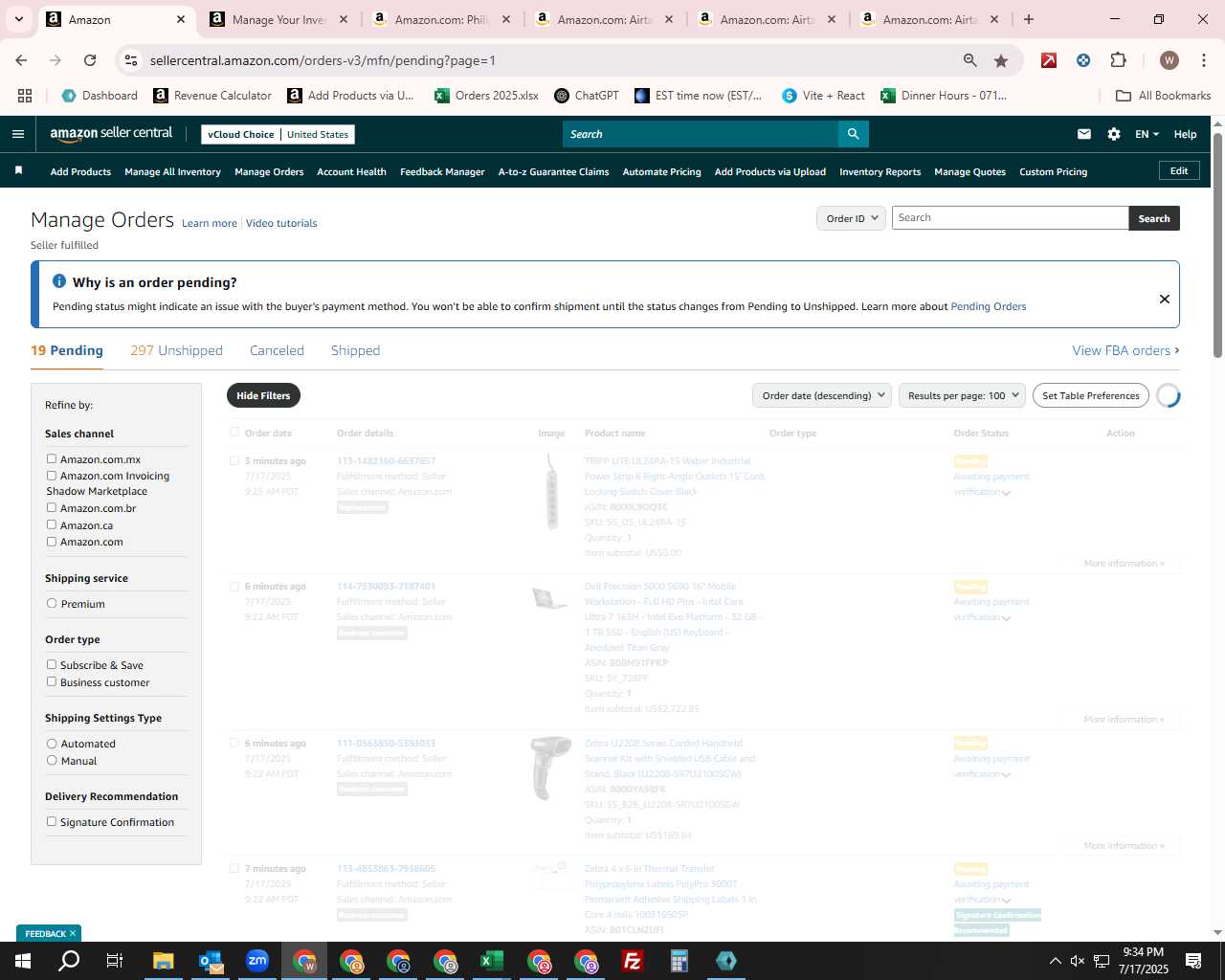1225x980 pixels.
Task: Open the Order date (descending) sort dropdown
Action: (822, 395)
